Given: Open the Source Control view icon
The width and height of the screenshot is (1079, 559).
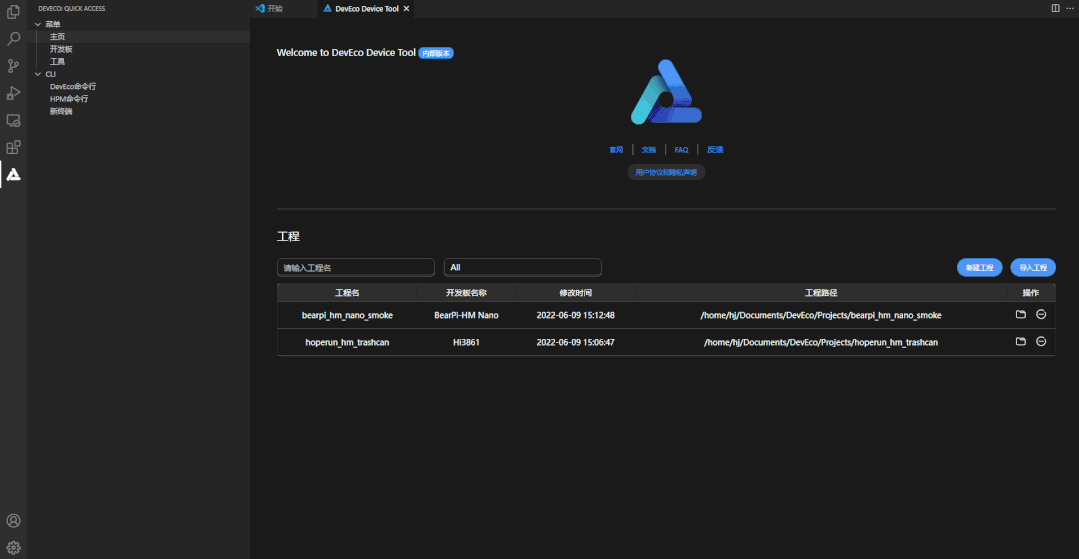Looking at the screenshot, I should pos(13,66).
